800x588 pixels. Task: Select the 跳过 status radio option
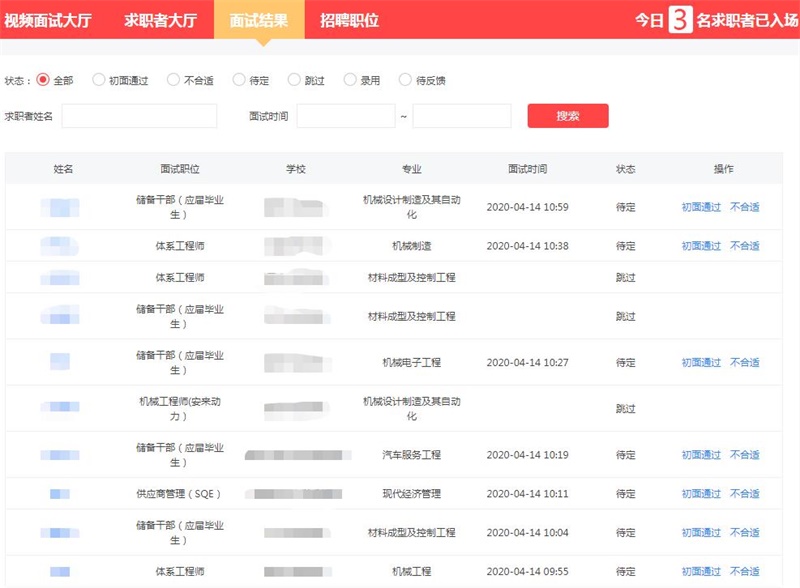coord(293,80)
